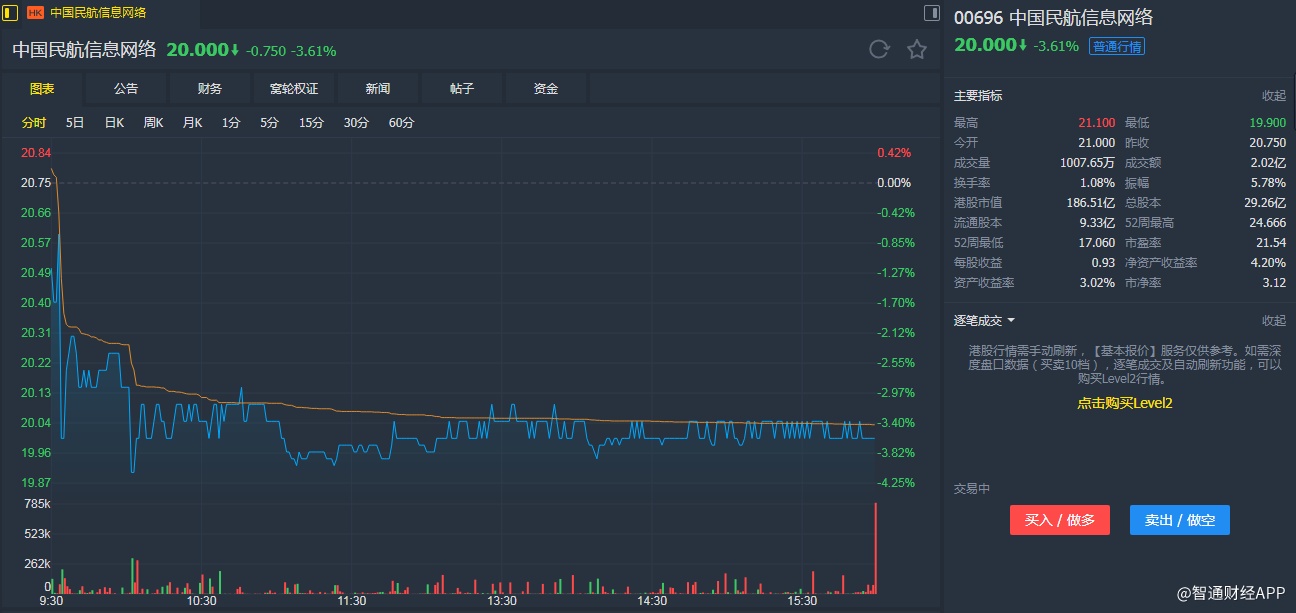Viewport: 1296px width, 613px height.
Task: Click the -3.40% percentage axis label
Action: (895, 423)
